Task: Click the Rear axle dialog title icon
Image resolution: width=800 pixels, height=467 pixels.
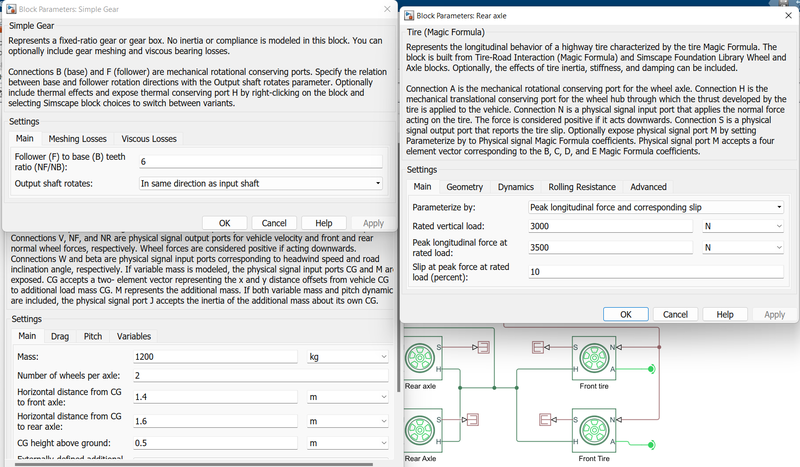Action: 409,15
